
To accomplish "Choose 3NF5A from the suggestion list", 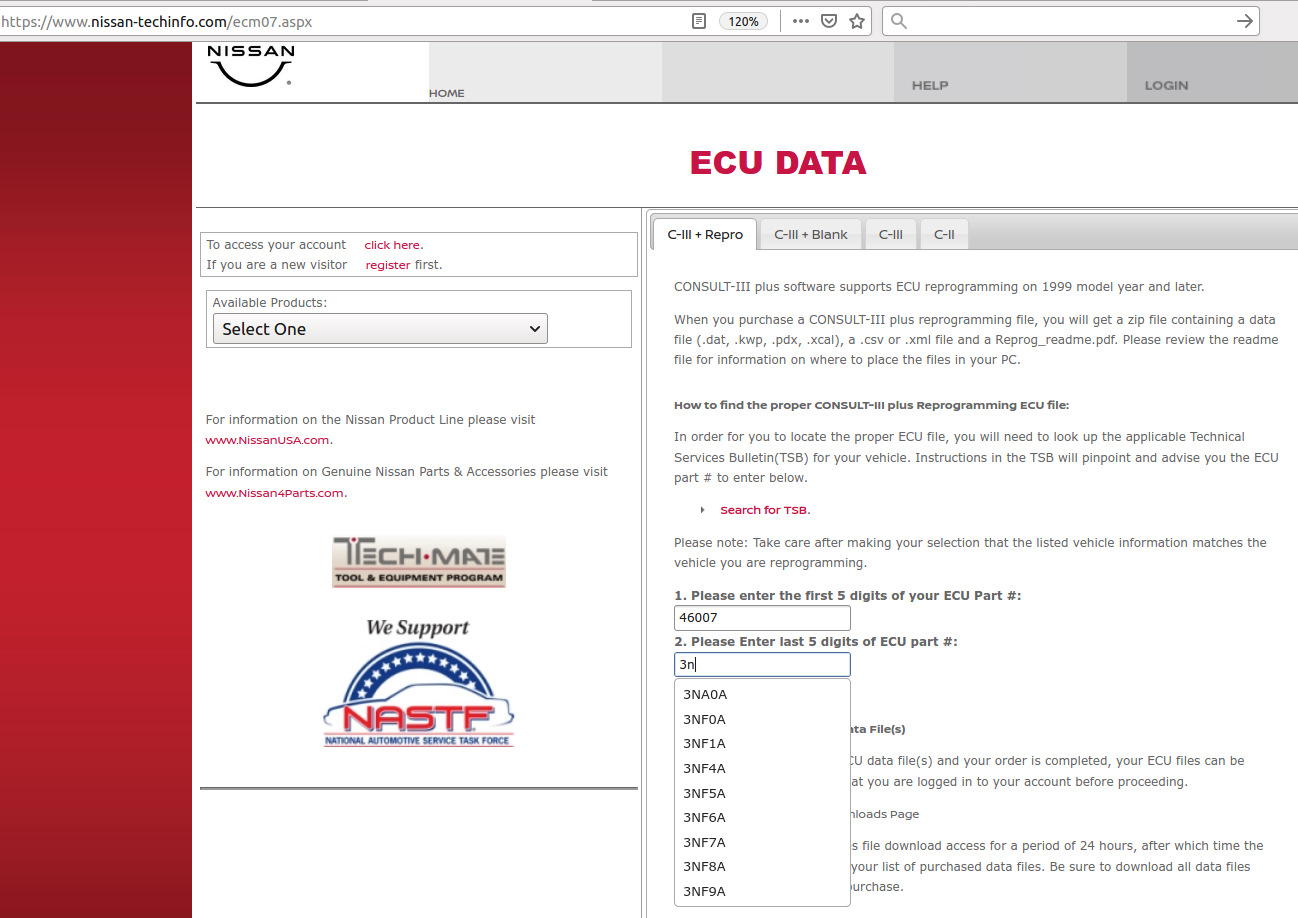I will tap(762, 793).
